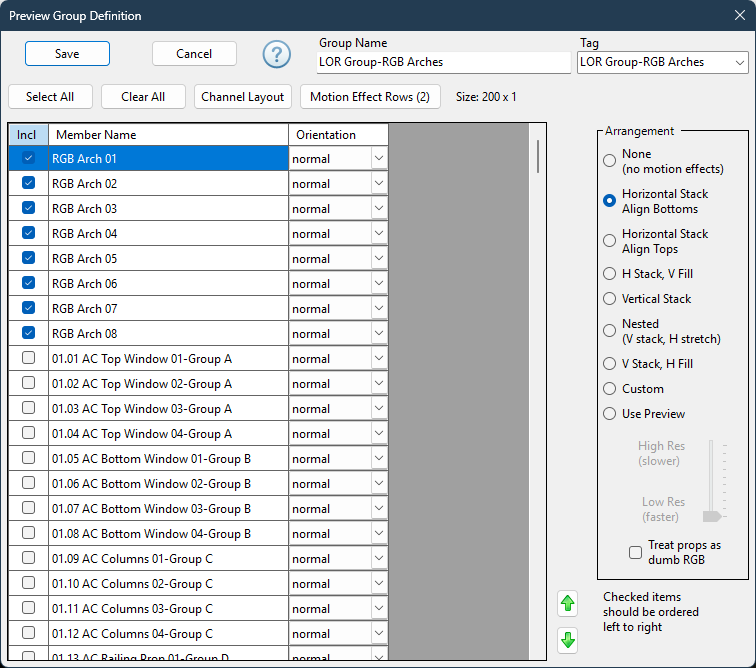
Task: Pick the Custom arrangement option
Action: (609, 389)
